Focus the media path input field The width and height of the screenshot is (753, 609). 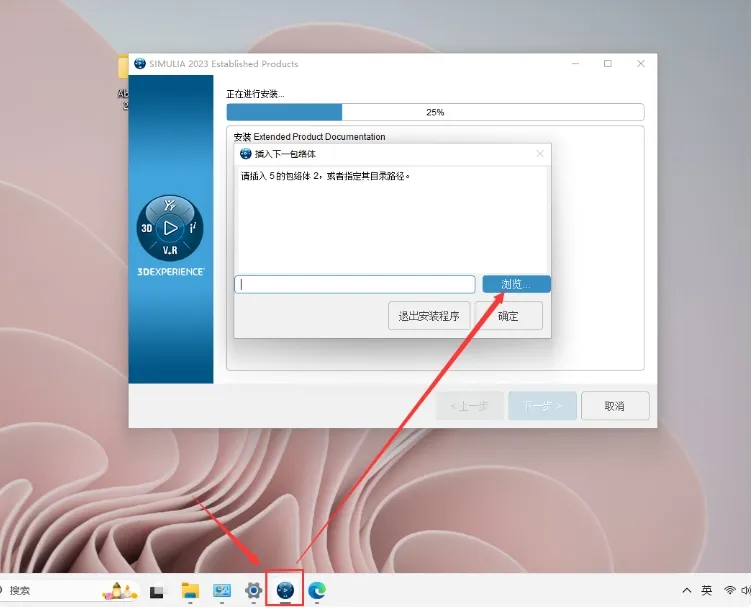tap(355, 284)
